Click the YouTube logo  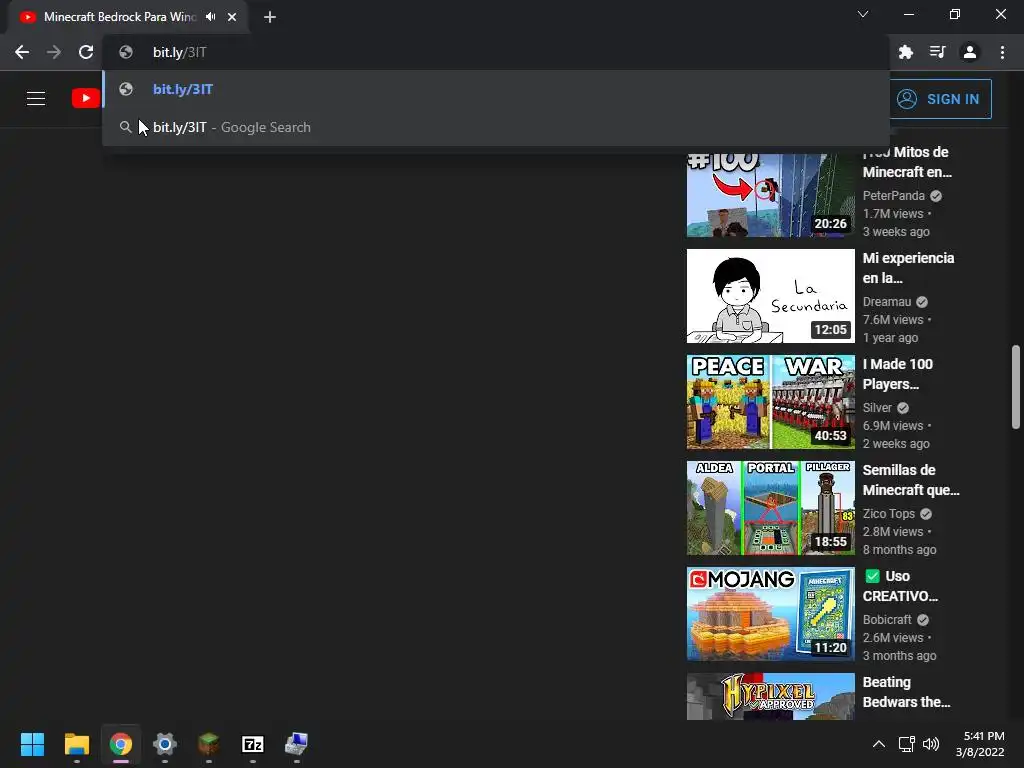[86, 99]
